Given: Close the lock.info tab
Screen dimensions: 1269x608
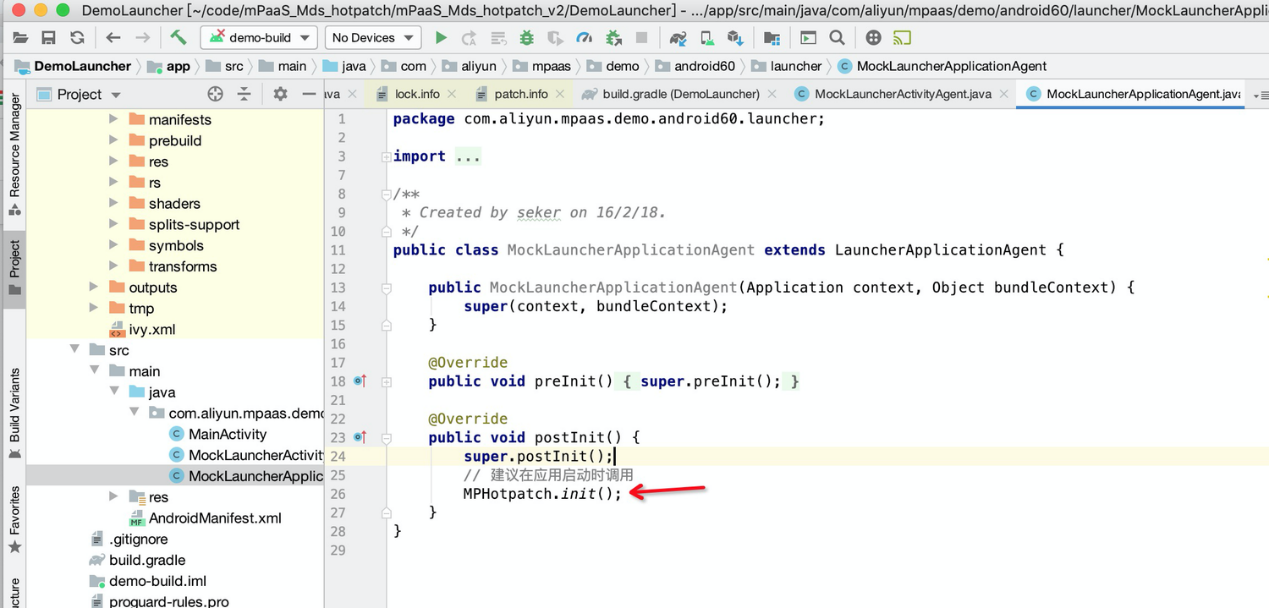Looking at the screenshot, I should 452,94.
